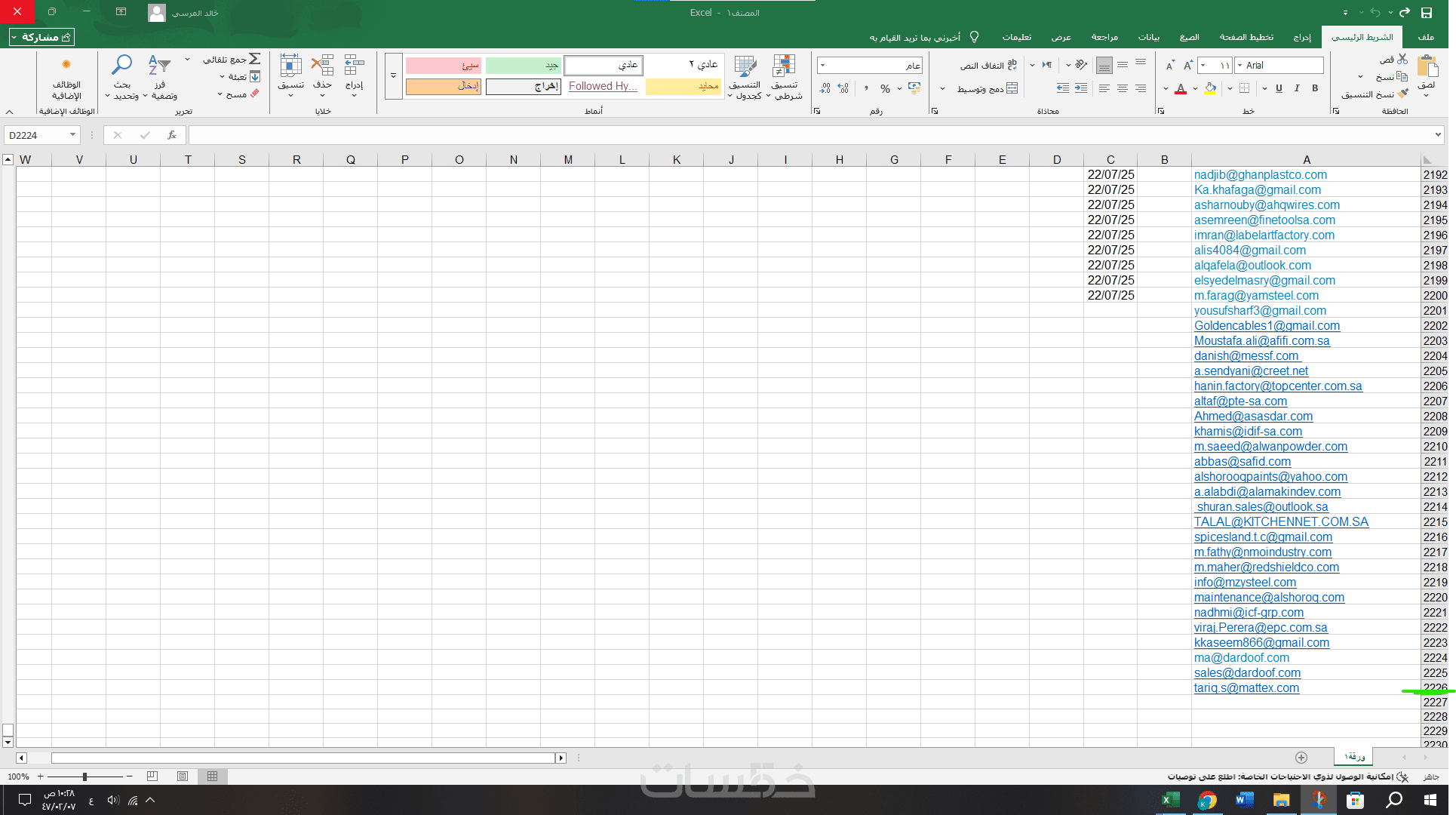This screenshot has height=815, width=1456.
Task: Open Conditional Formatting icon
Action: click(785, 67)
